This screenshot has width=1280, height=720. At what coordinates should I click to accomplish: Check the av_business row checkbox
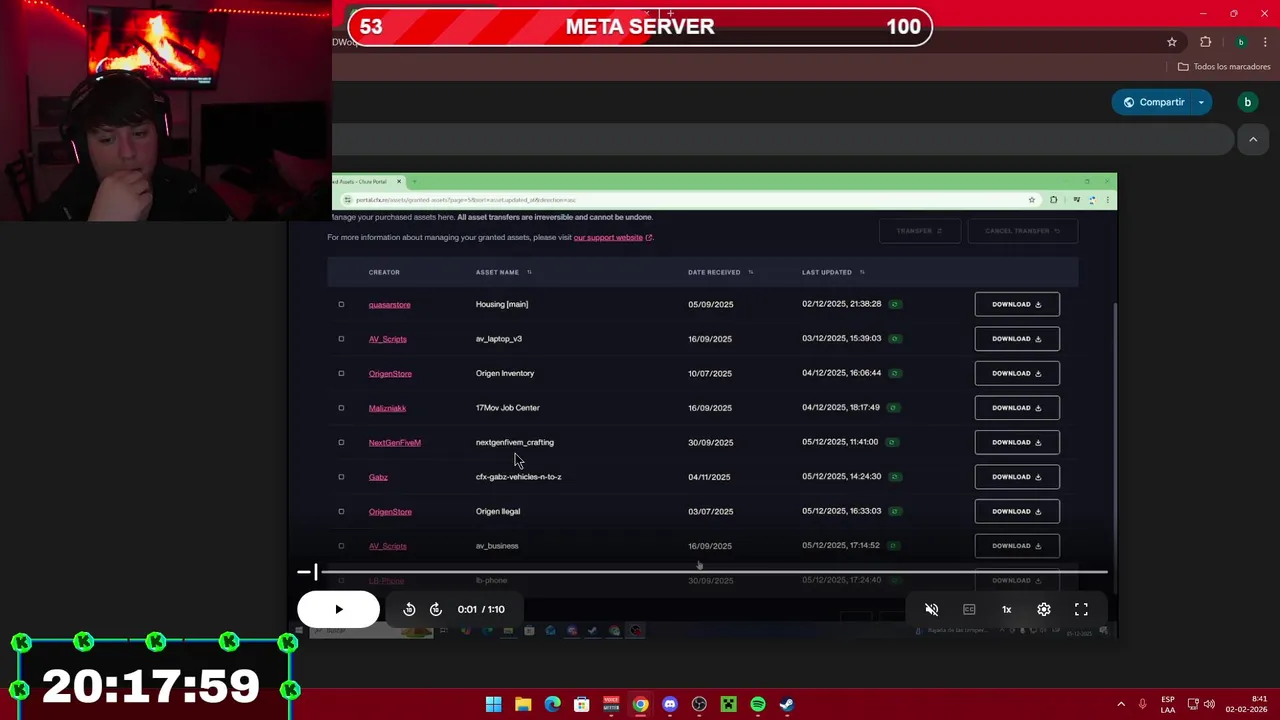tap(341, 546)
